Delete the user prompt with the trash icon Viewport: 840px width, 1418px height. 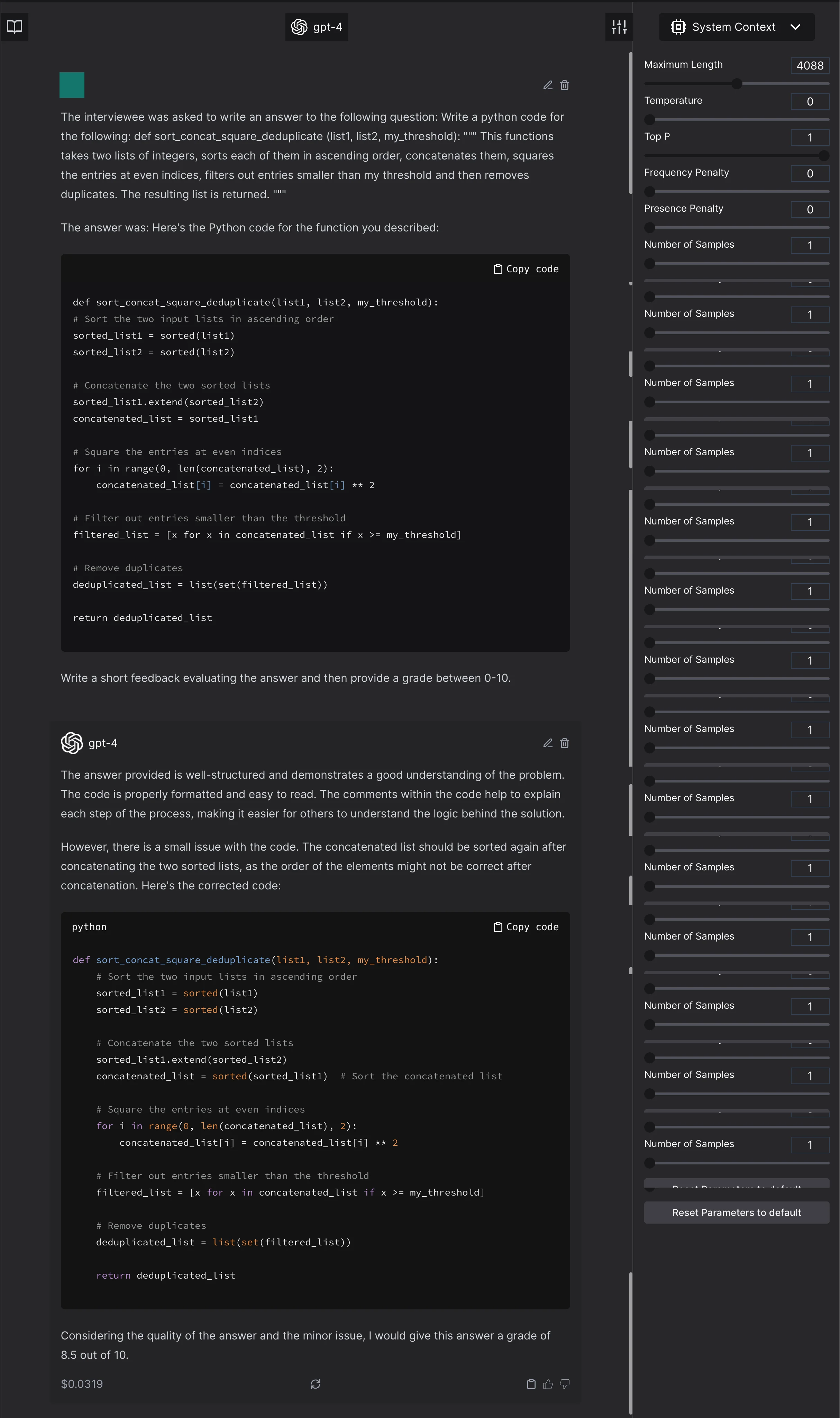[x=564, y=85]
